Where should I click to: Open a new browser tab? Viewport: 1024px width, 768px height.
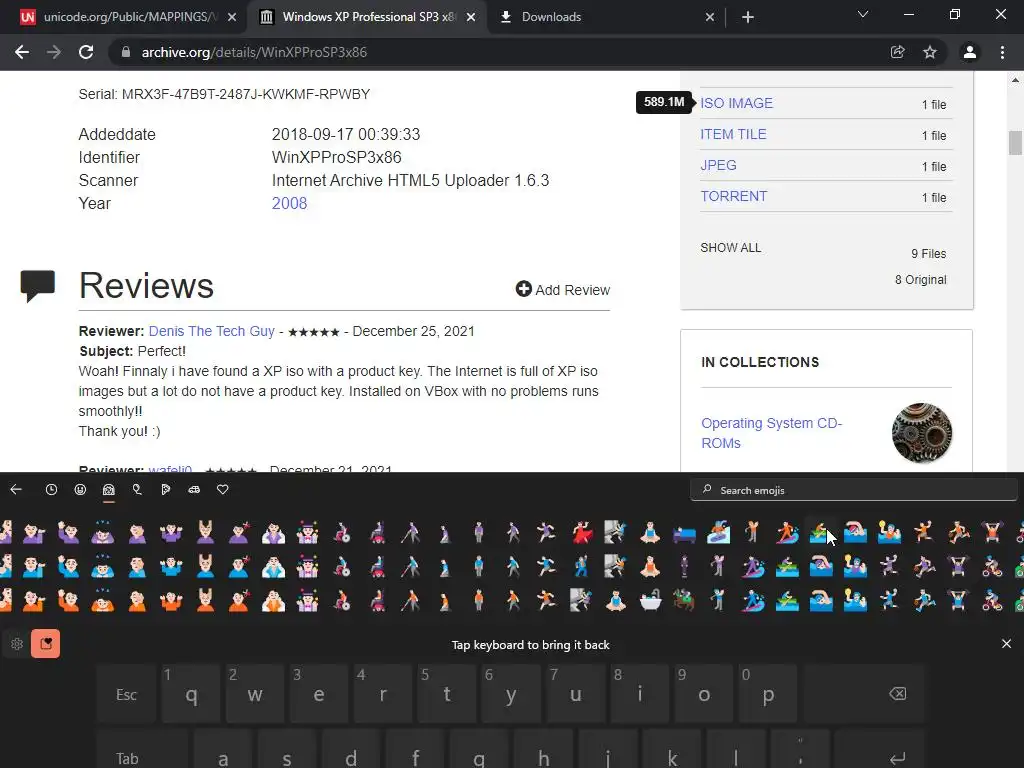(748, 17)
